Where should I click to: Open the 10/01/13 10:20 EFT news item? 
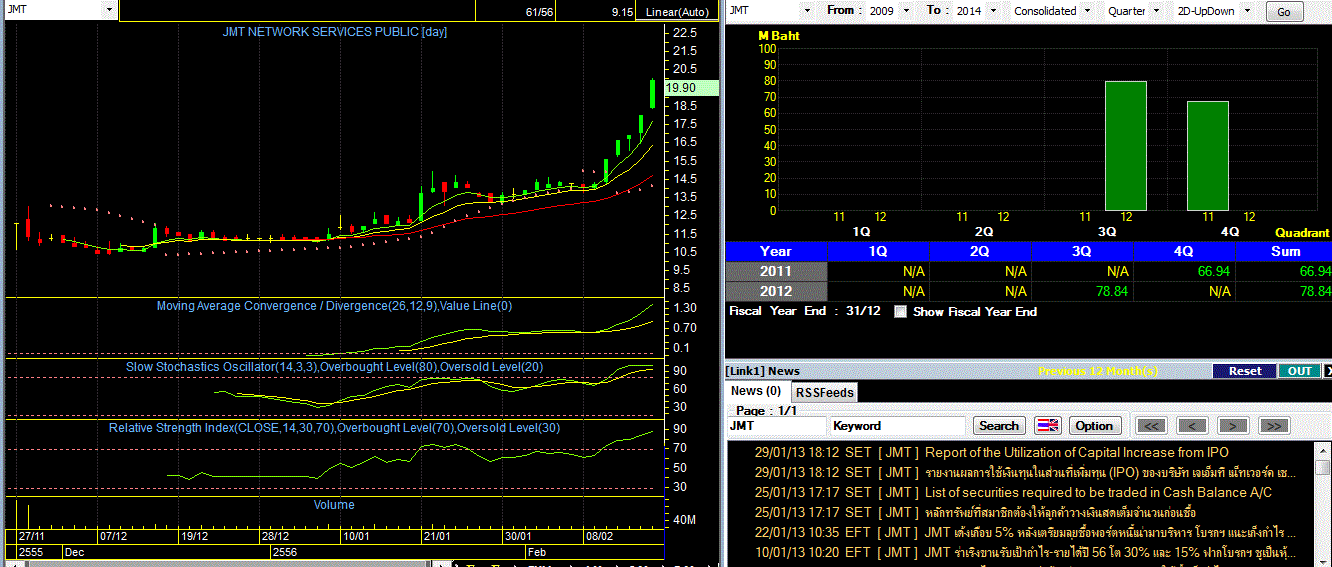[x=1025, y=552]
